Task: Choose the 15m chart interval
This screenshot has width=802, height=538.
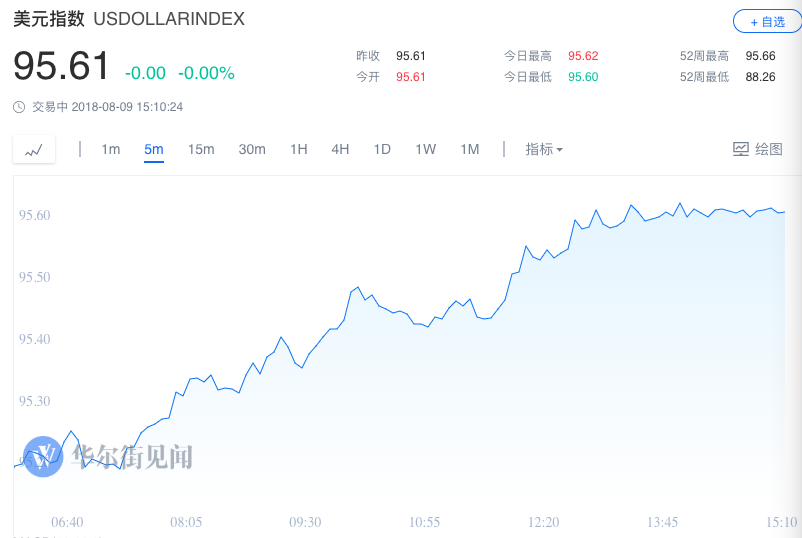Action: click(201, 149)
